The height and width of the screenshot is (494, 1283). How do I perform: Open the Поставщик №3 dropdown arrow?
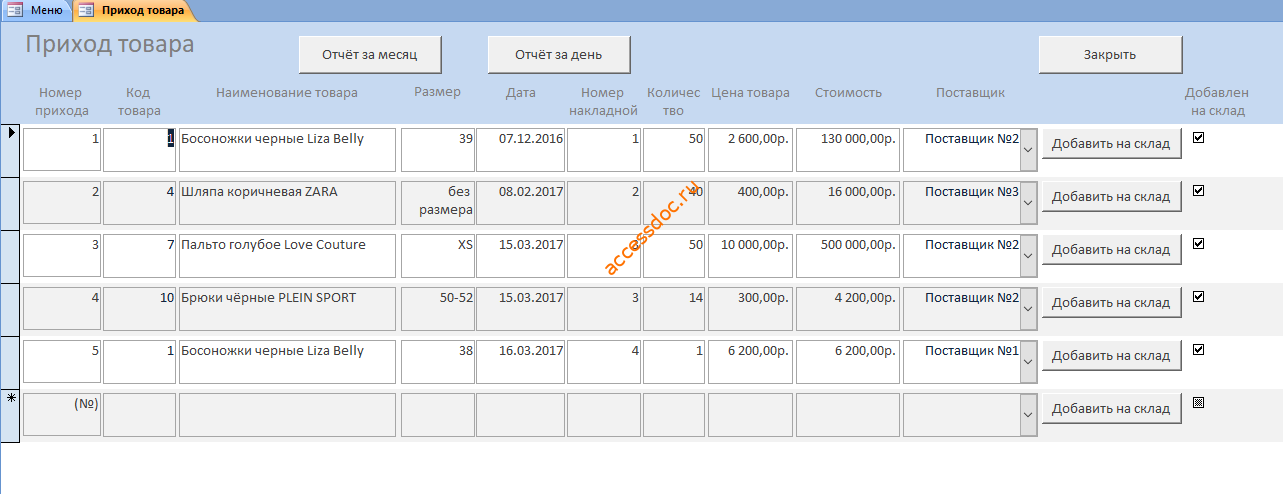[x=1028, y=202]
